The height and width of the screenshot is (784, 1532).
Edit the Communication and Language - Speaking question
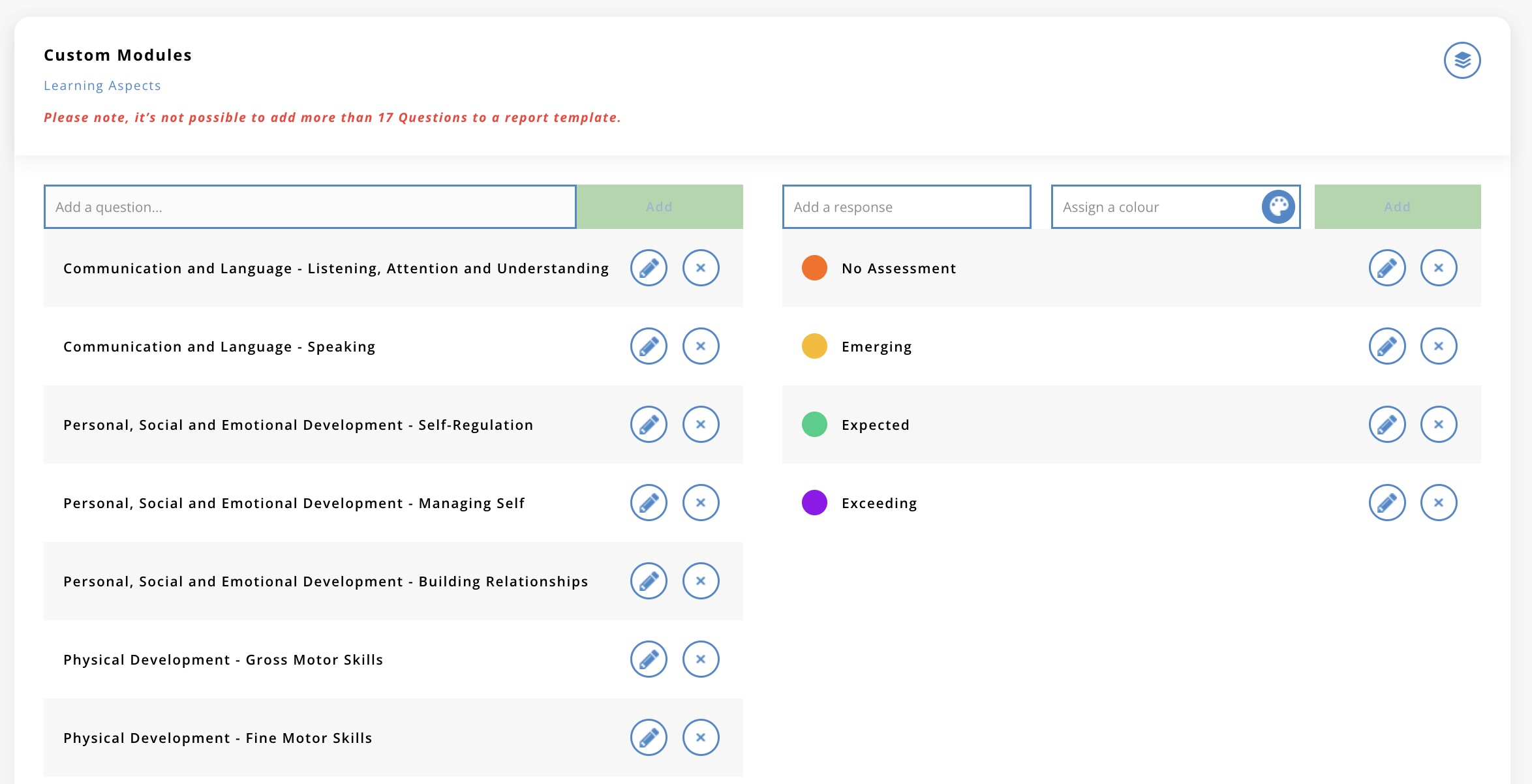coord(649,346)
